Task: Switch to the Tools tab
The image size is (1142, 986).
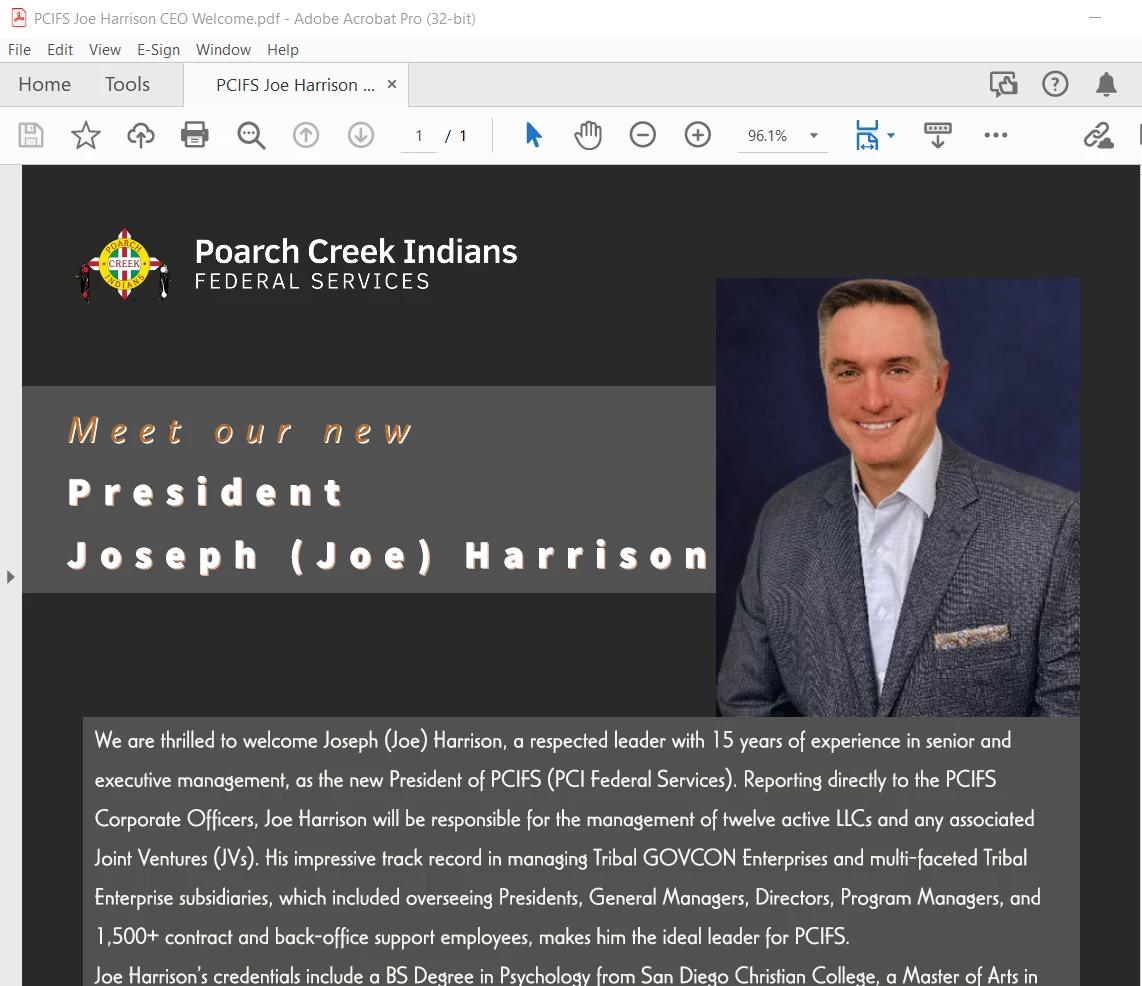Action: [127, 84]
